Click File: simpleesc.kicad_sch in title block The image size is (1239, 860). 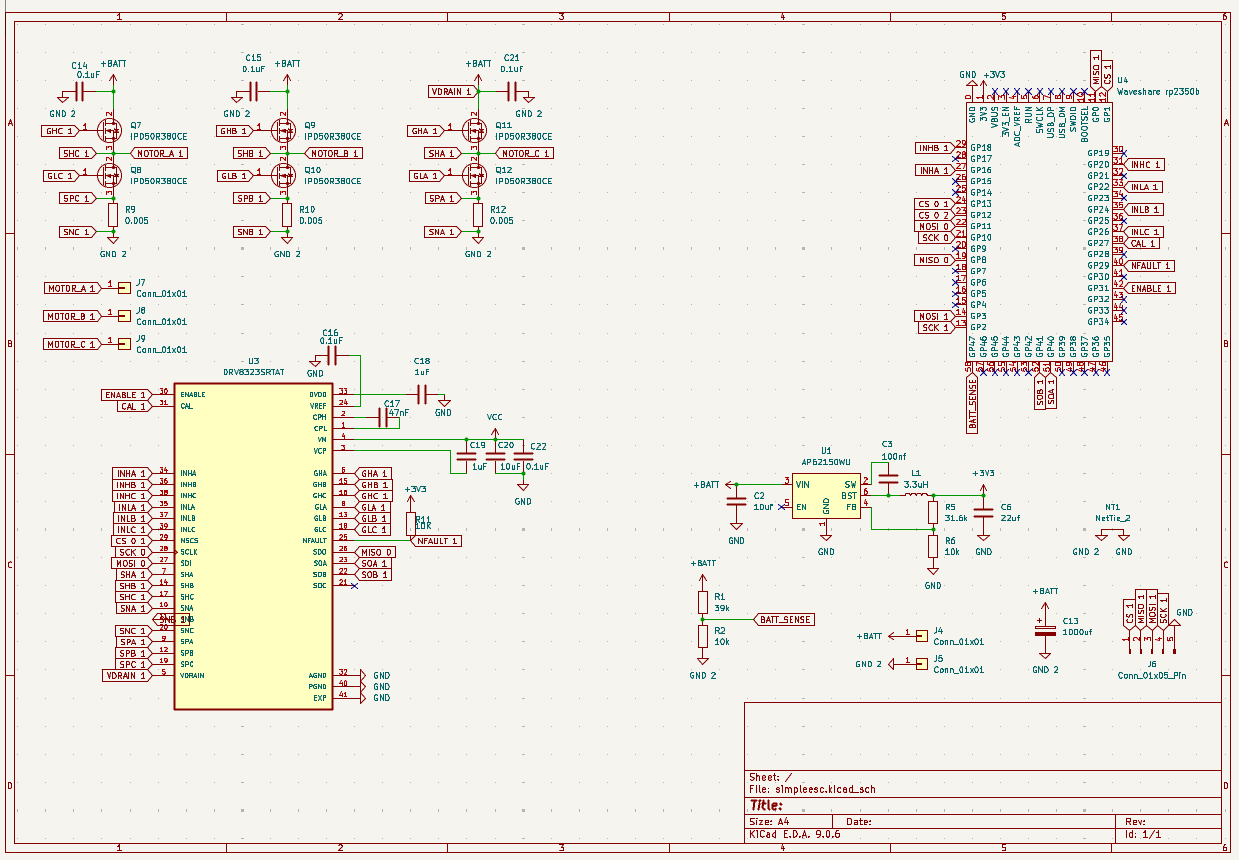(x=812, y=789)
